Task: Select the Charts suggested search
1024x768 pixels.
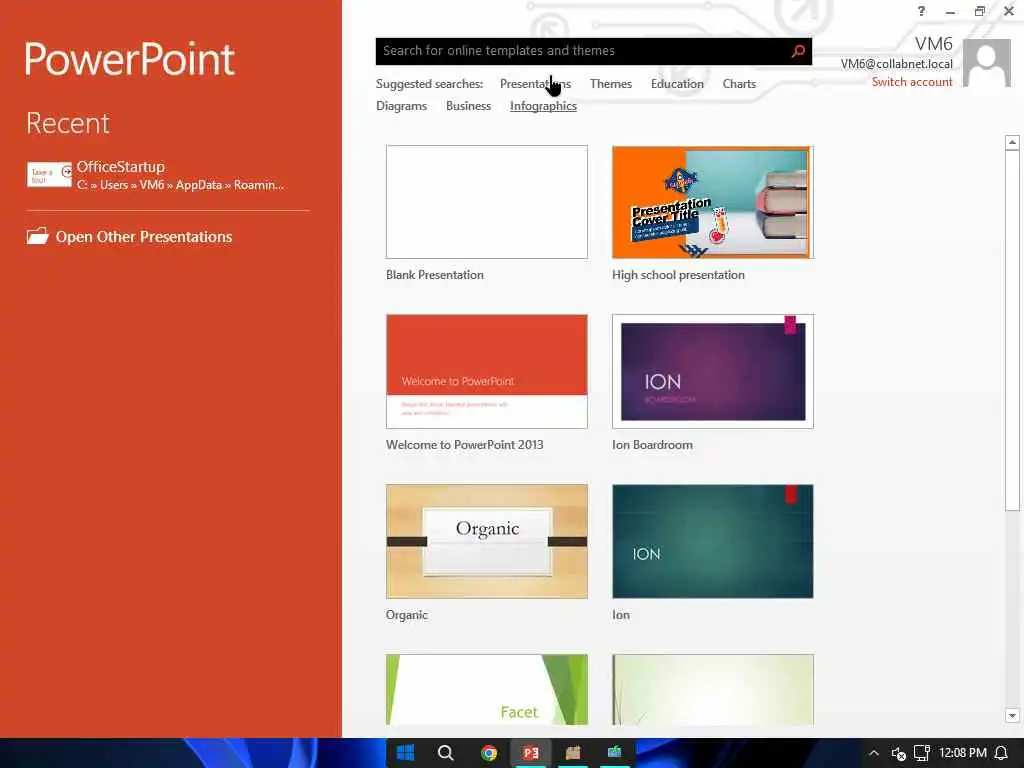Action: (x=739, y=84)
